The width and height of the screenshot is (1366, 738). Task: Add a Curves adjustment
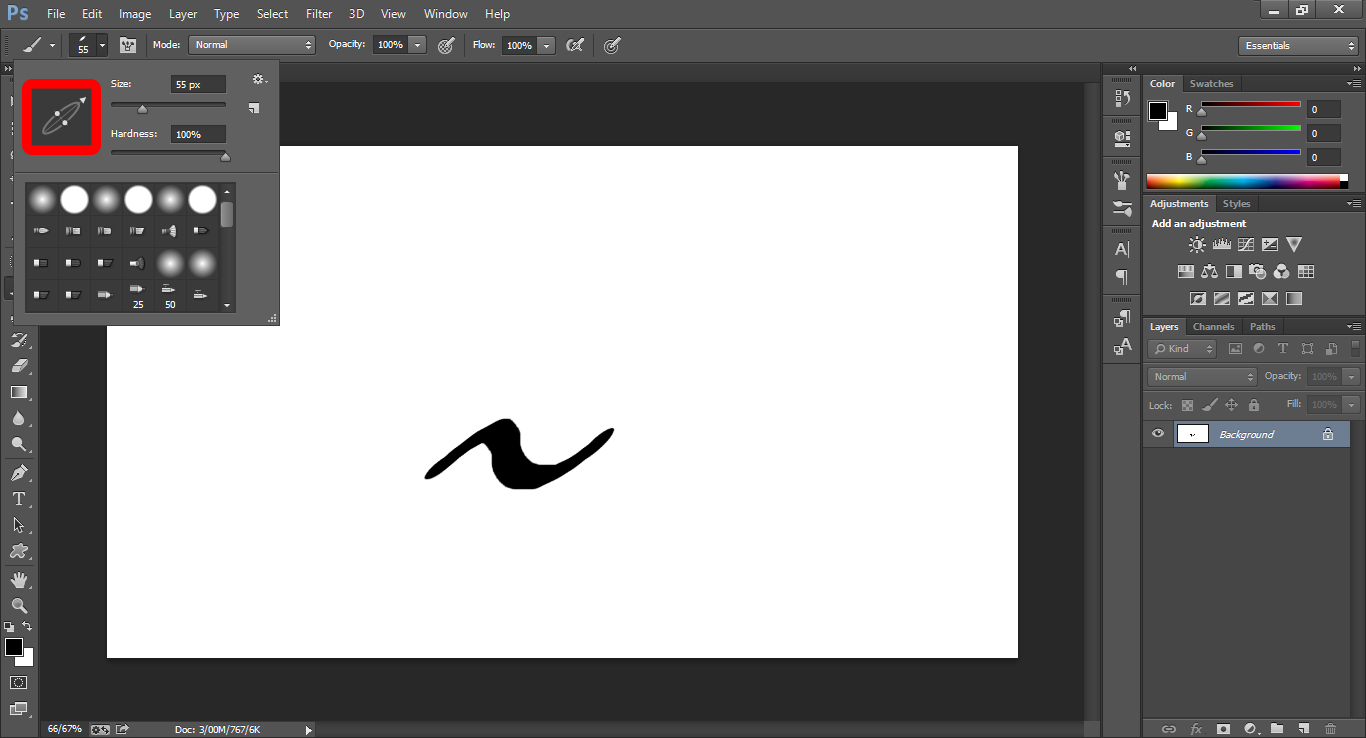coord(1246,244)
